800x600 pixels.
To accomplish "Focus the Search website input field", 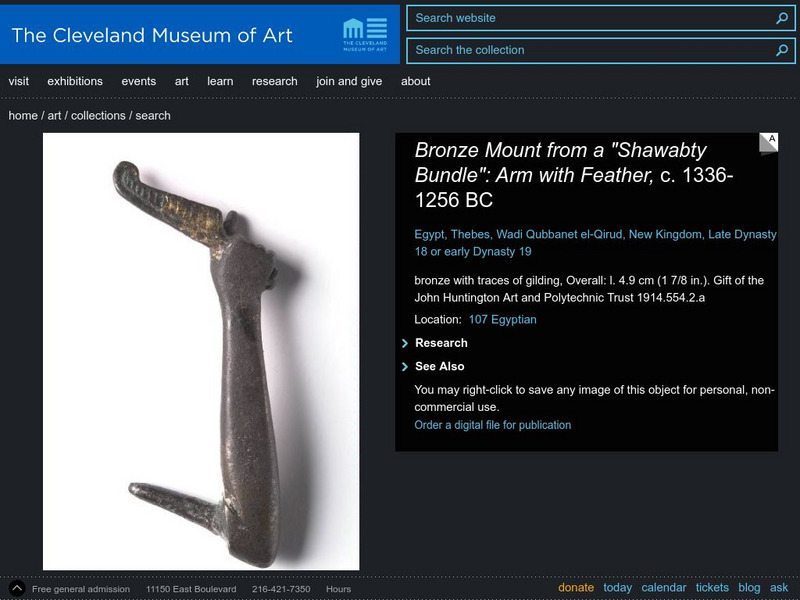I will pos(590,18).
